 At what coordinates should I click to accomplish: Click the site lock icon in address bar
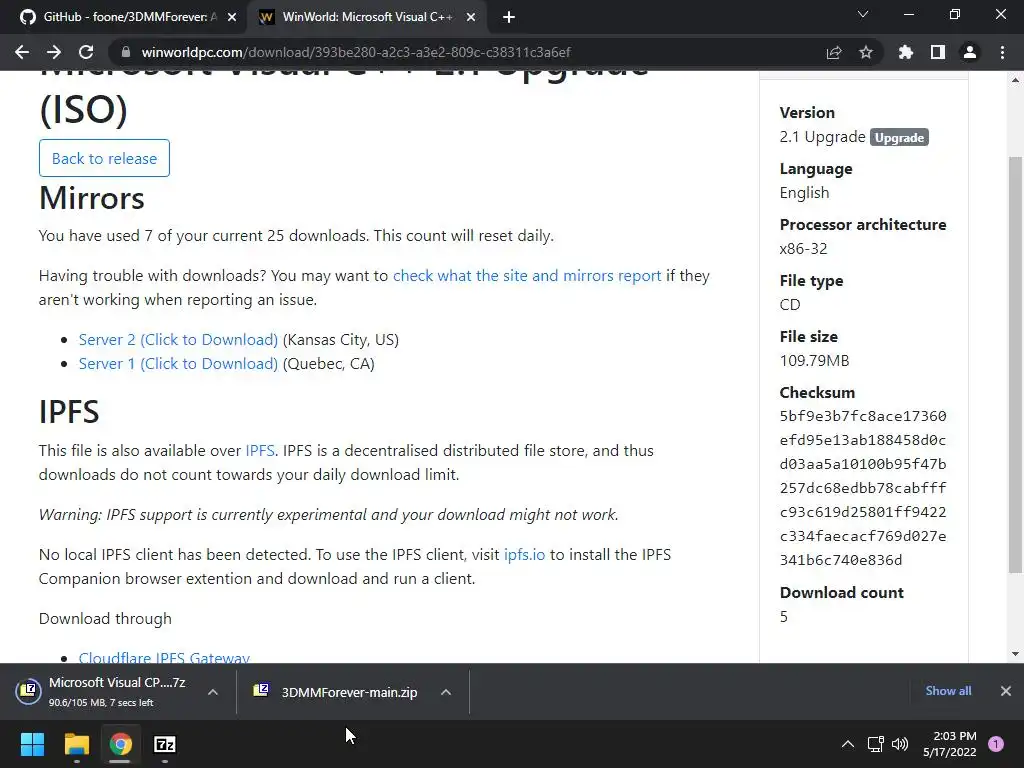[x=126, y=52]
